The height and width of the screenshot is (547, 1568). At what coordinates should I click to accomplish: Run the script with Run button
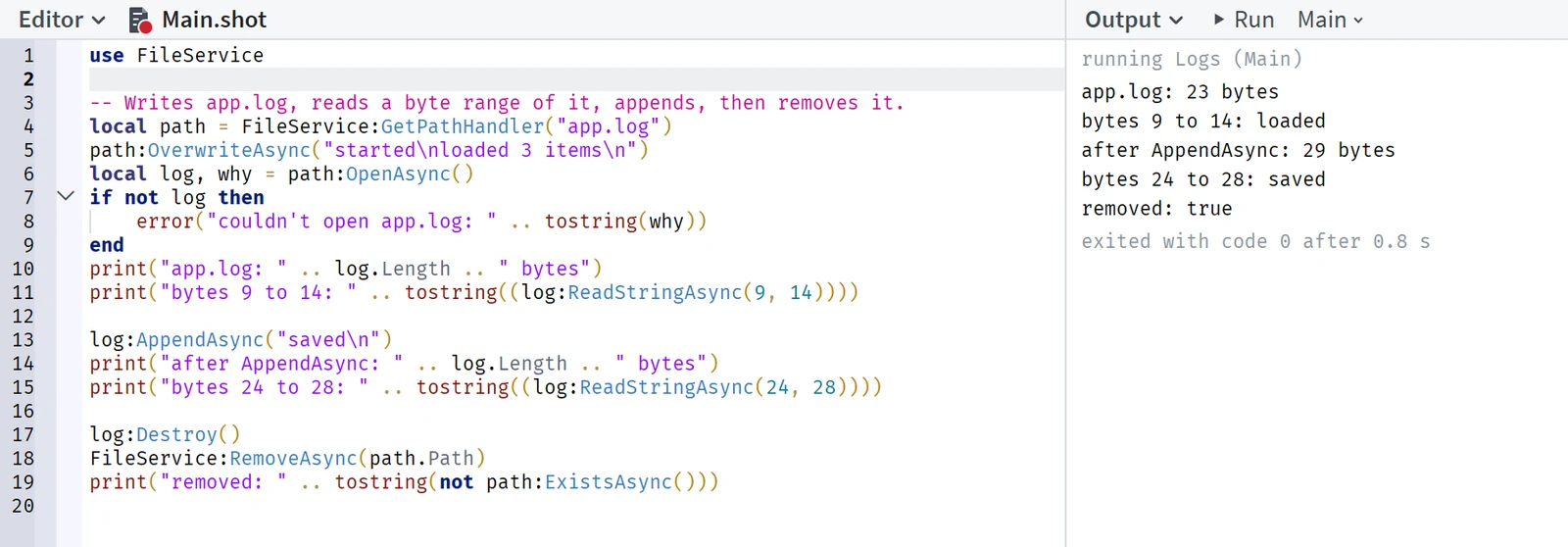1244,20
